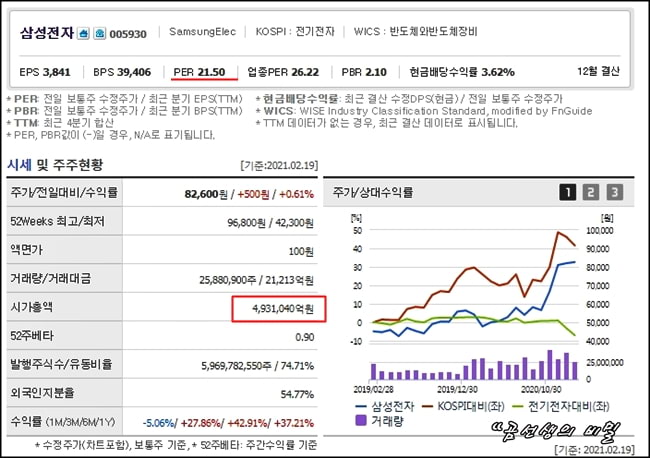Click the EPS 3,841 value
This screenshot has width=650, height=458.
[x=45, y=72]
